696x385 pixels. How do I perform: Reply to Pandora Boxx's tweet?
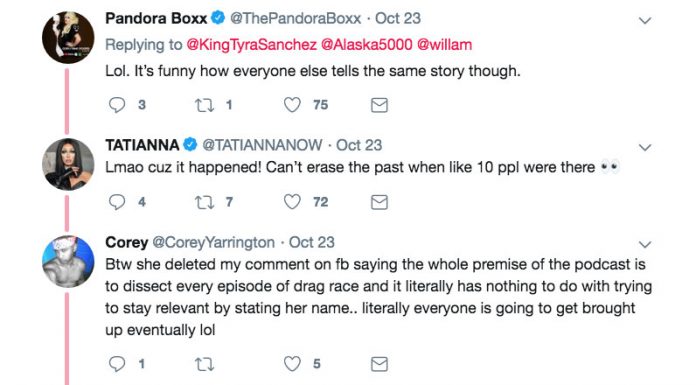[117, 105]
